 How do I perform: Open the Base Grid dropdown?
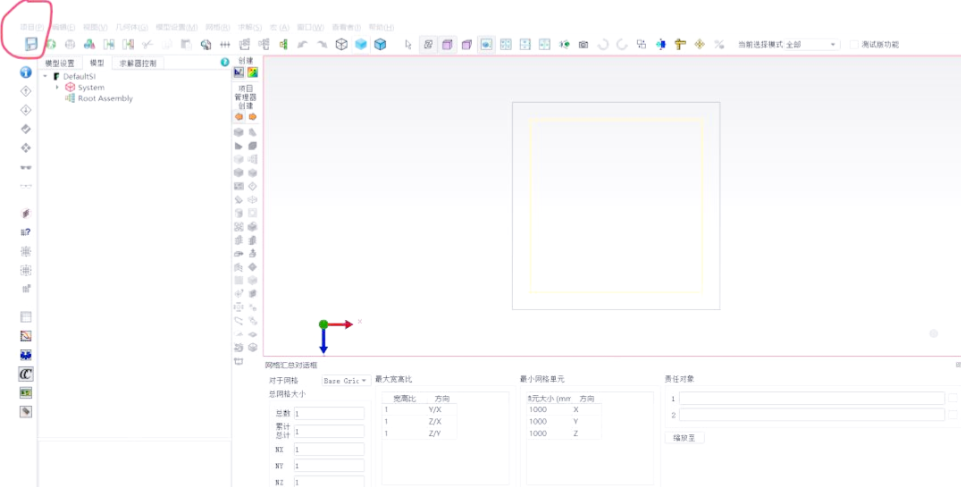pyautogui.click(x=346, y=380)
